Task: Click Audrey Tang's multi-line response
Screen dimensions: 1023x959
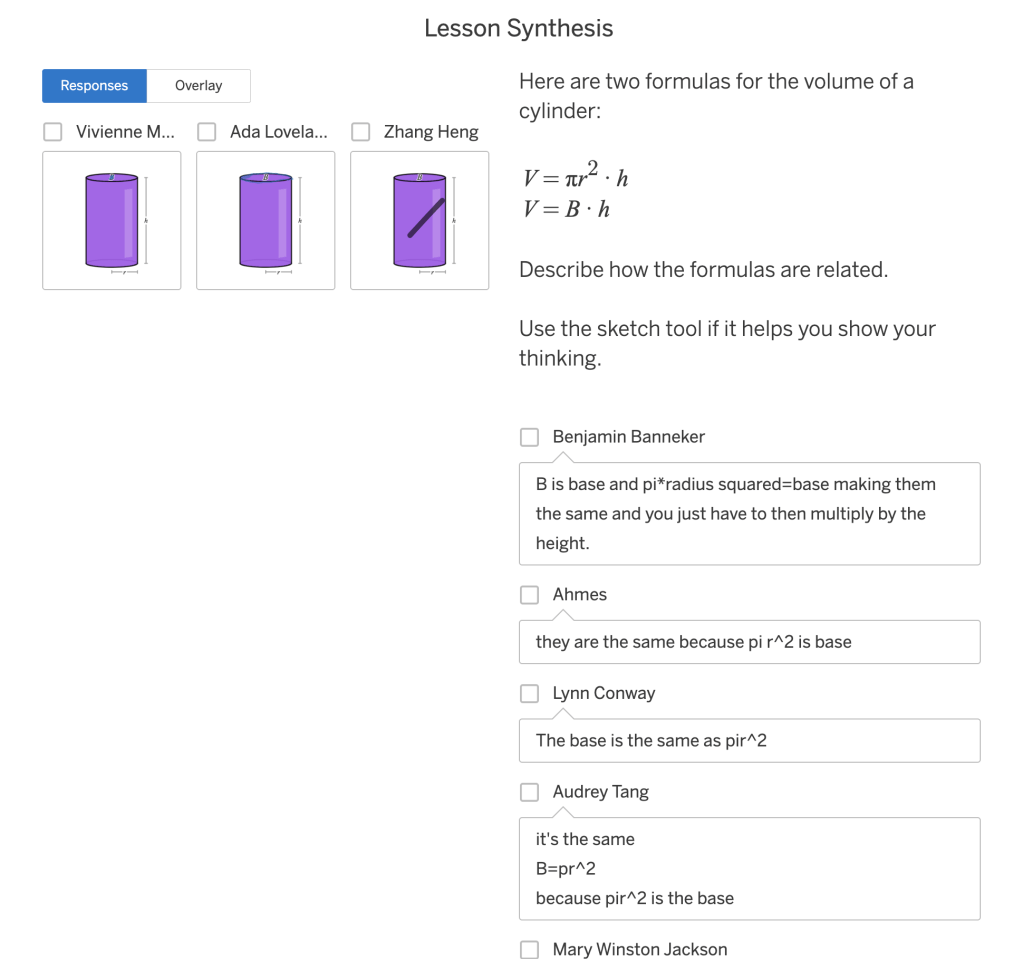Action: [749, 868]
